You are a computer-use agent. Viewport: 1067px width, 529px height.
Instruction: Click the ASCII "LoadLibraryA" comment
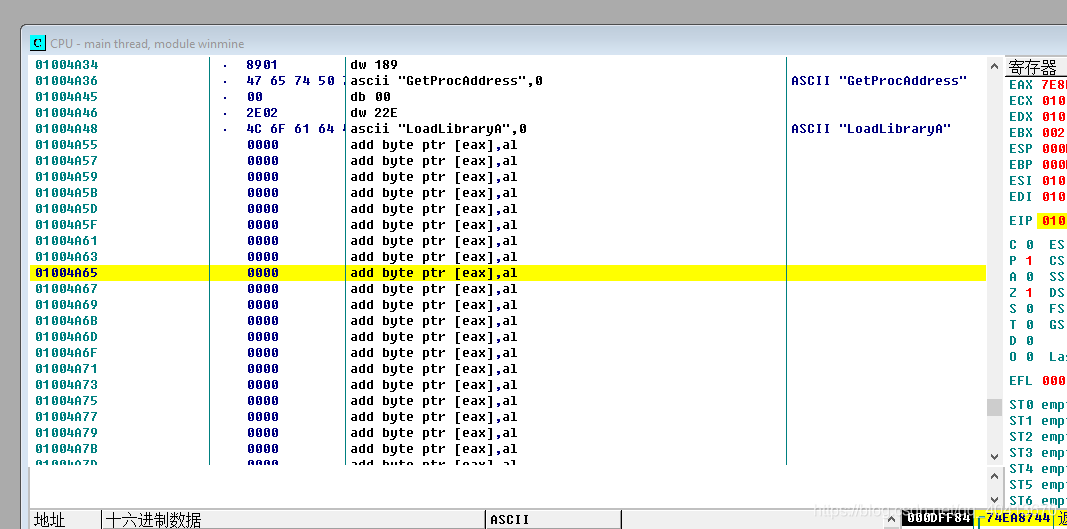(871, 129)
